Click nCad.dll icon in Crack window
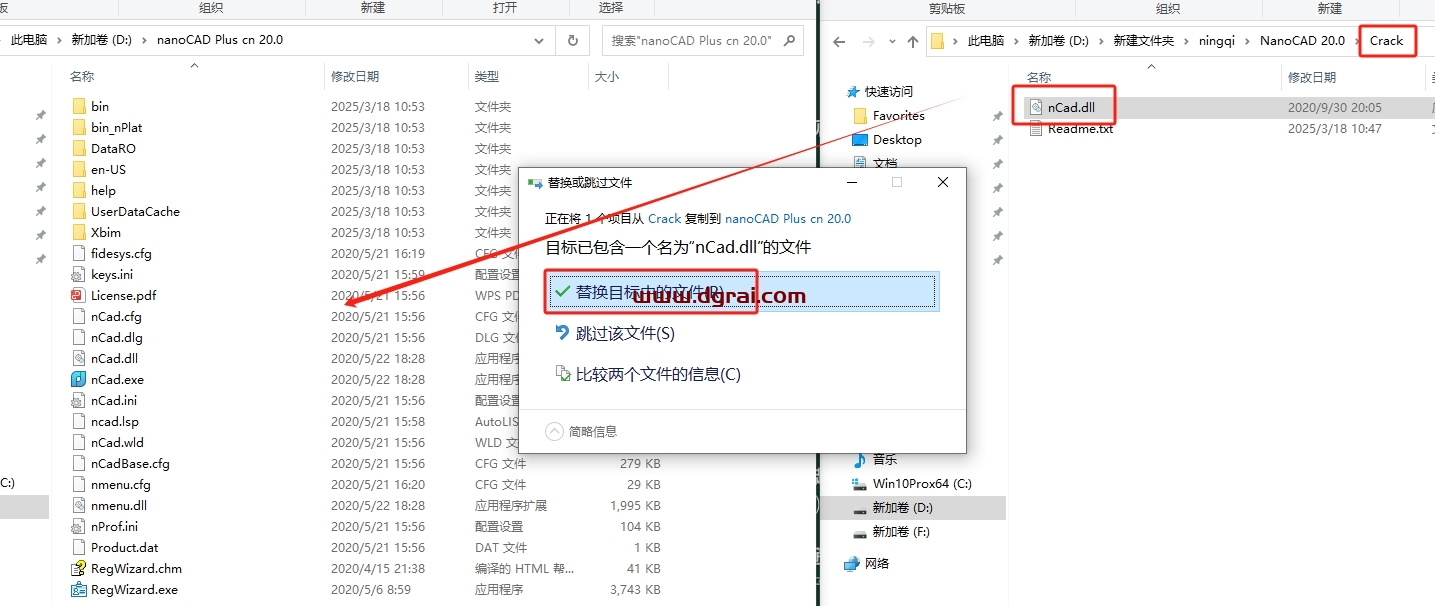Screen dimensions: 1435x606 (x=1035, y=107)
